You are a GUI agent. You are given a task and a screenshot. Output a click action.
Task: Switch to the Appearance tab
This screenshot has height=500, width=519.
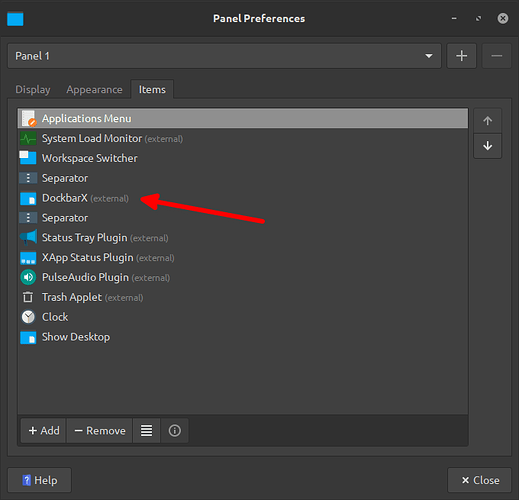coord(94,89)
